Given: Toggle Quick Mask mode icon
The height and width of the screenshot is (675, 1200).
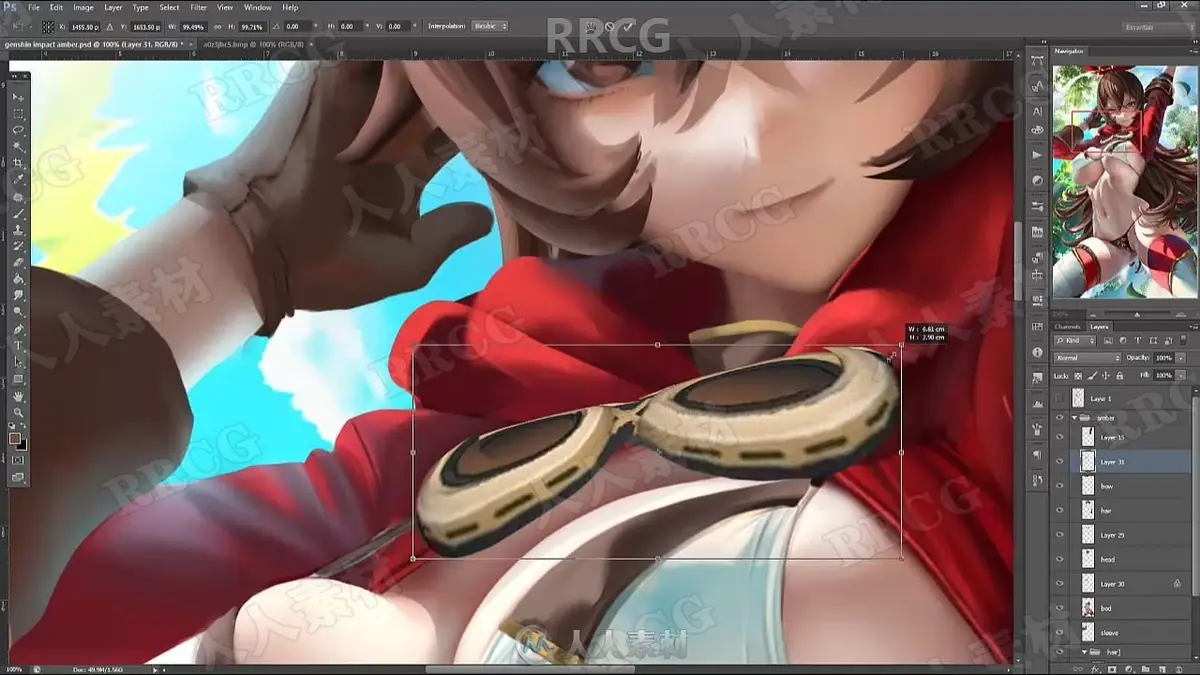Looking at the screenshot, I should click(x=18, y=461).
